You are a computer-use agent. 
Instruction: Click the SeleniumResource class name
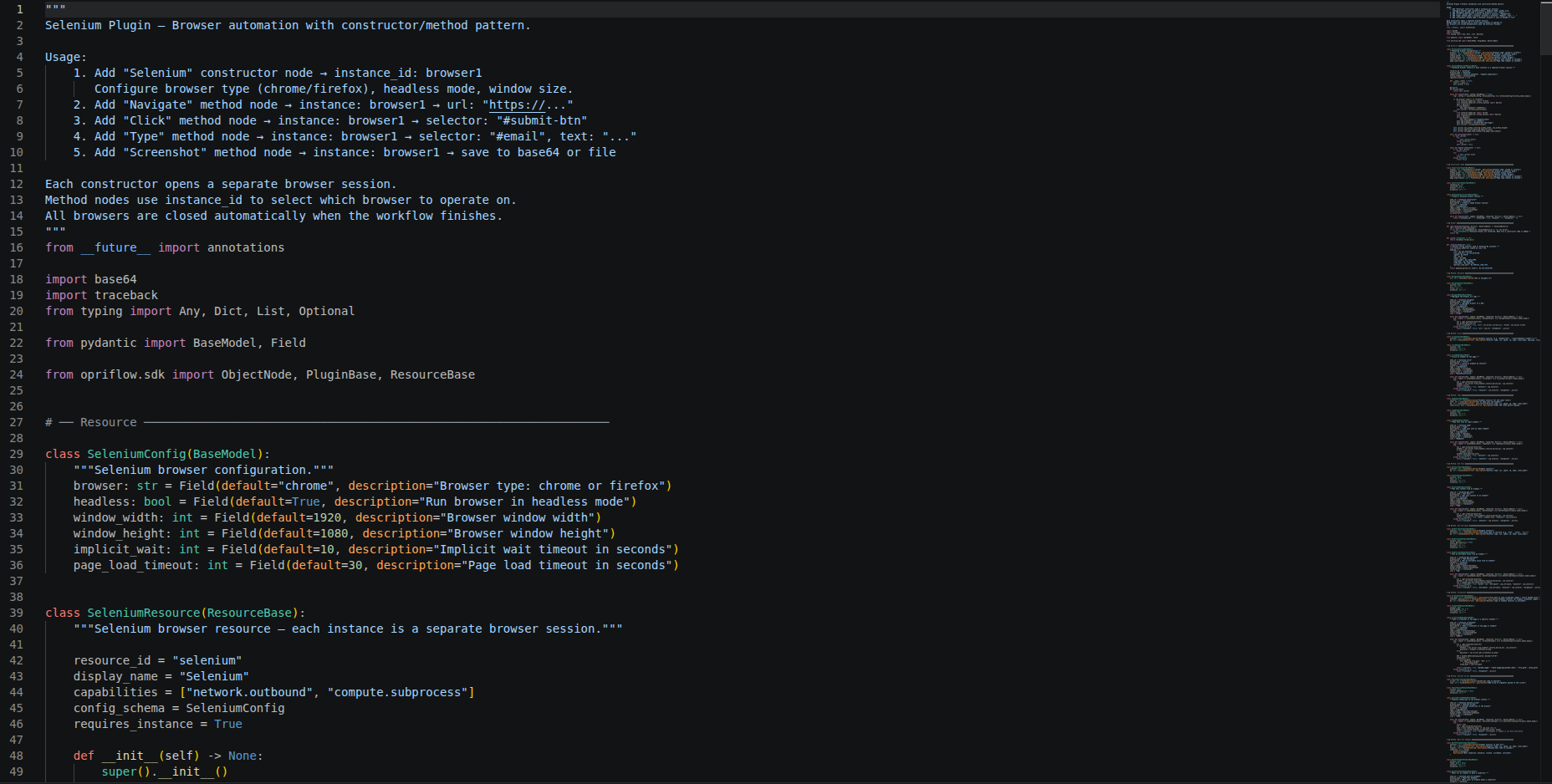point(144,613)
